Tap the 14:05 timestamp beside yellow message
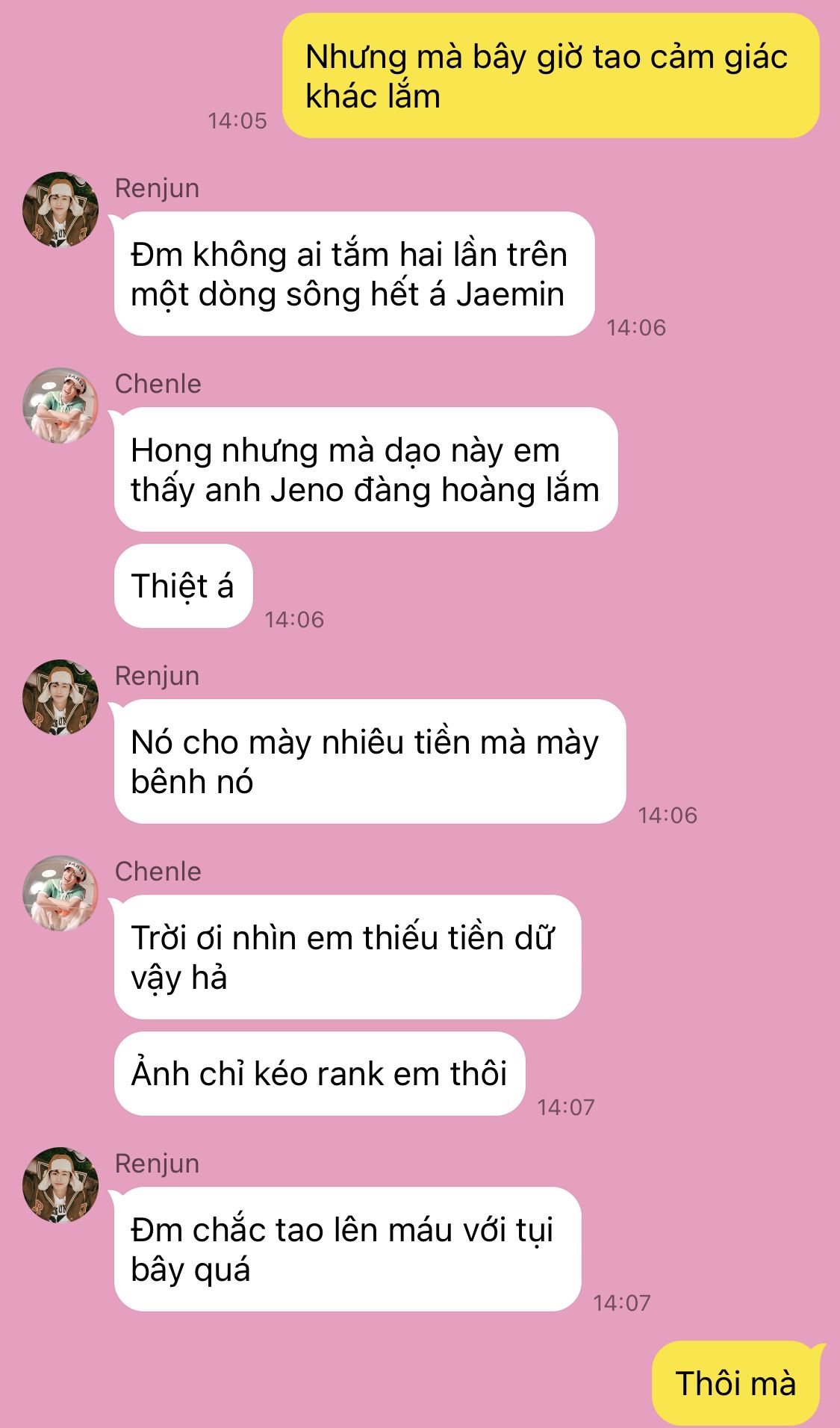Screen dimensions: 840x1428 coord(237,121)
